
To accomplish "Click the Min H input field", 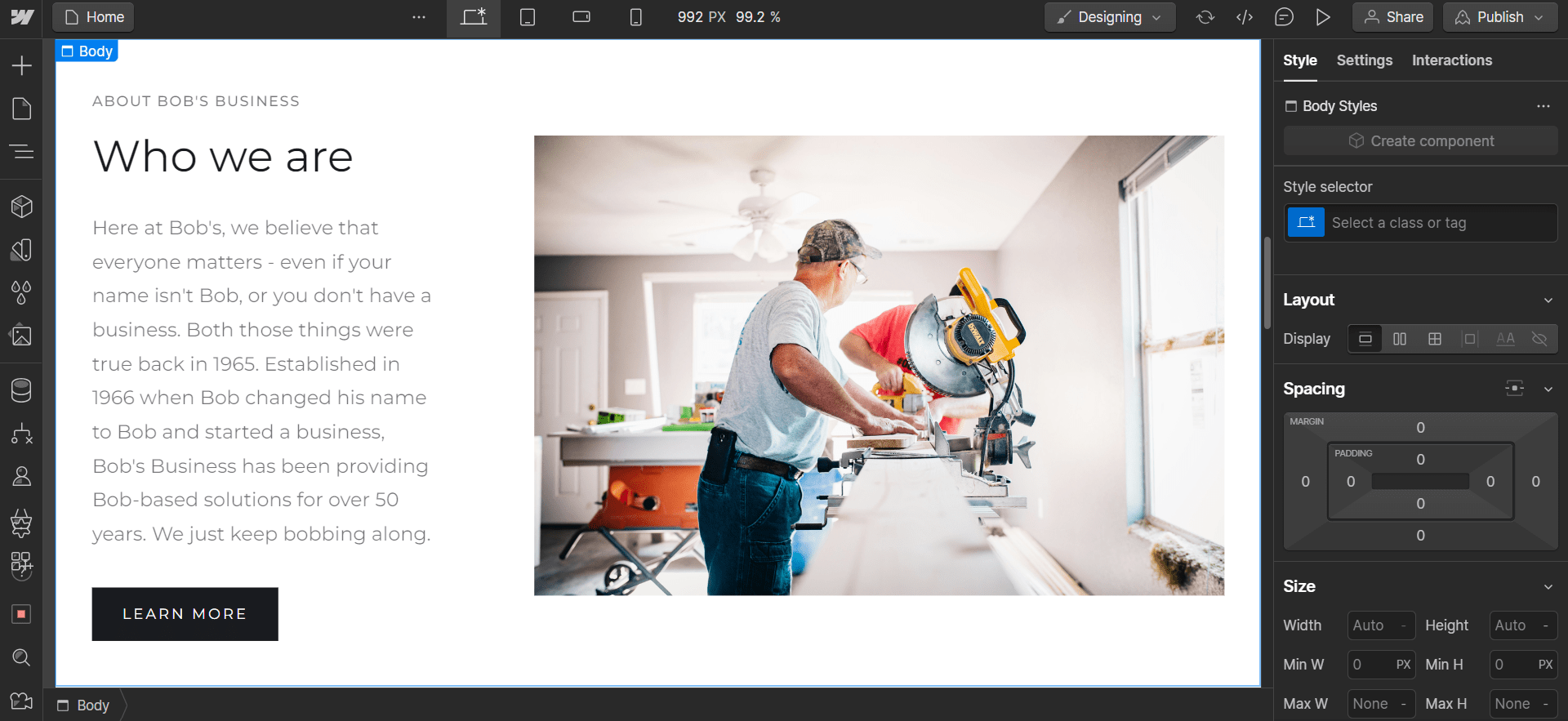I will coord(1523,665).
